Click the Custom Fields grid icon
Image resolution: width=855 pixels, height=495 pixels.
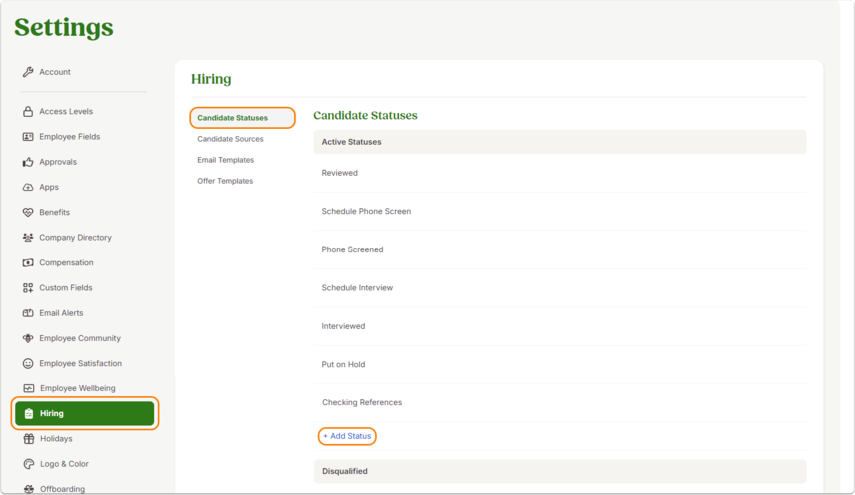click(x=28, y=288)
